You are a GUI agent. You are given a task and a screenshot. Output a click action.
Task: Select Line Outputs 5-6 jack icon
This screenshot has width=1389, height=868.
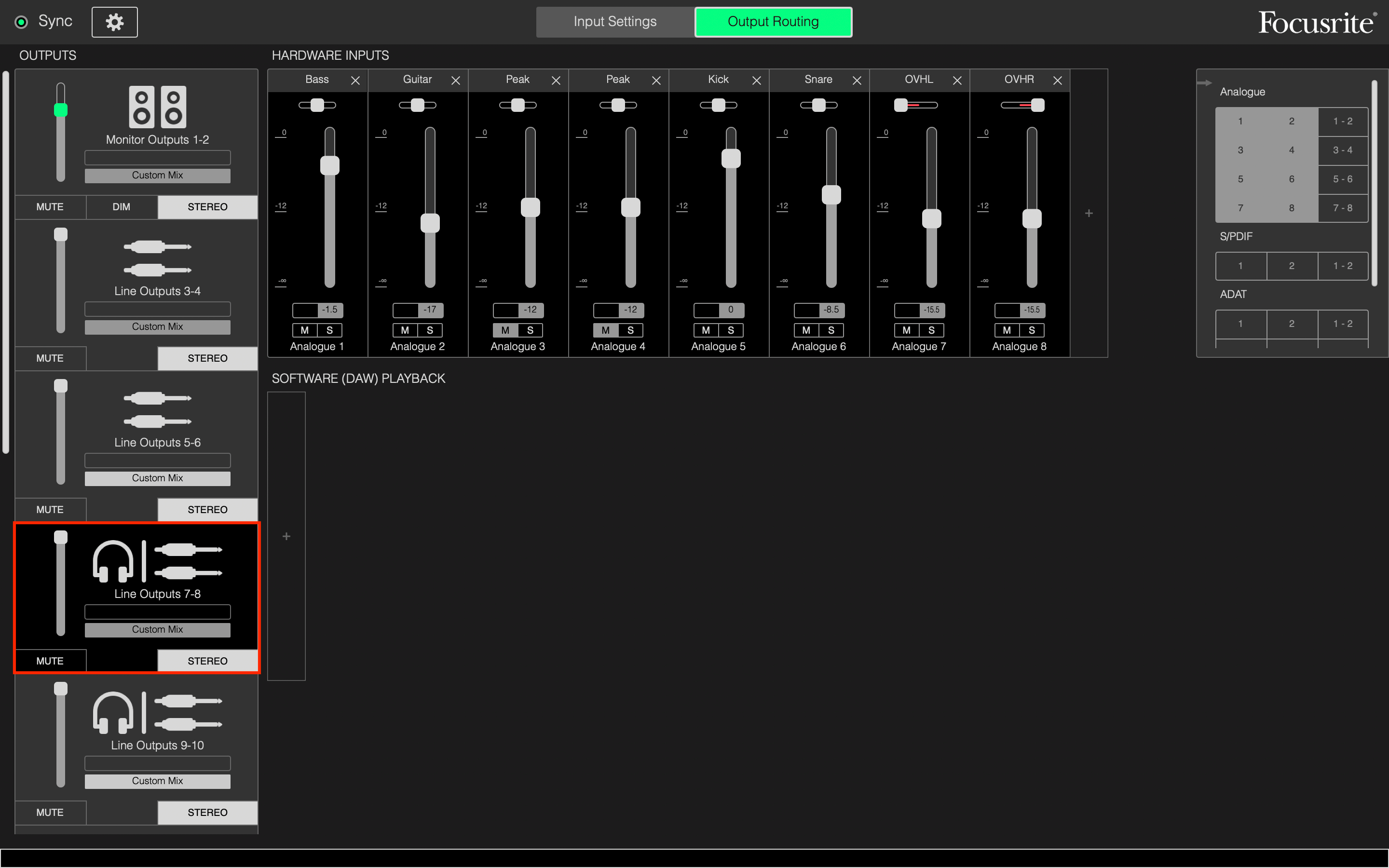pos(157,410)
